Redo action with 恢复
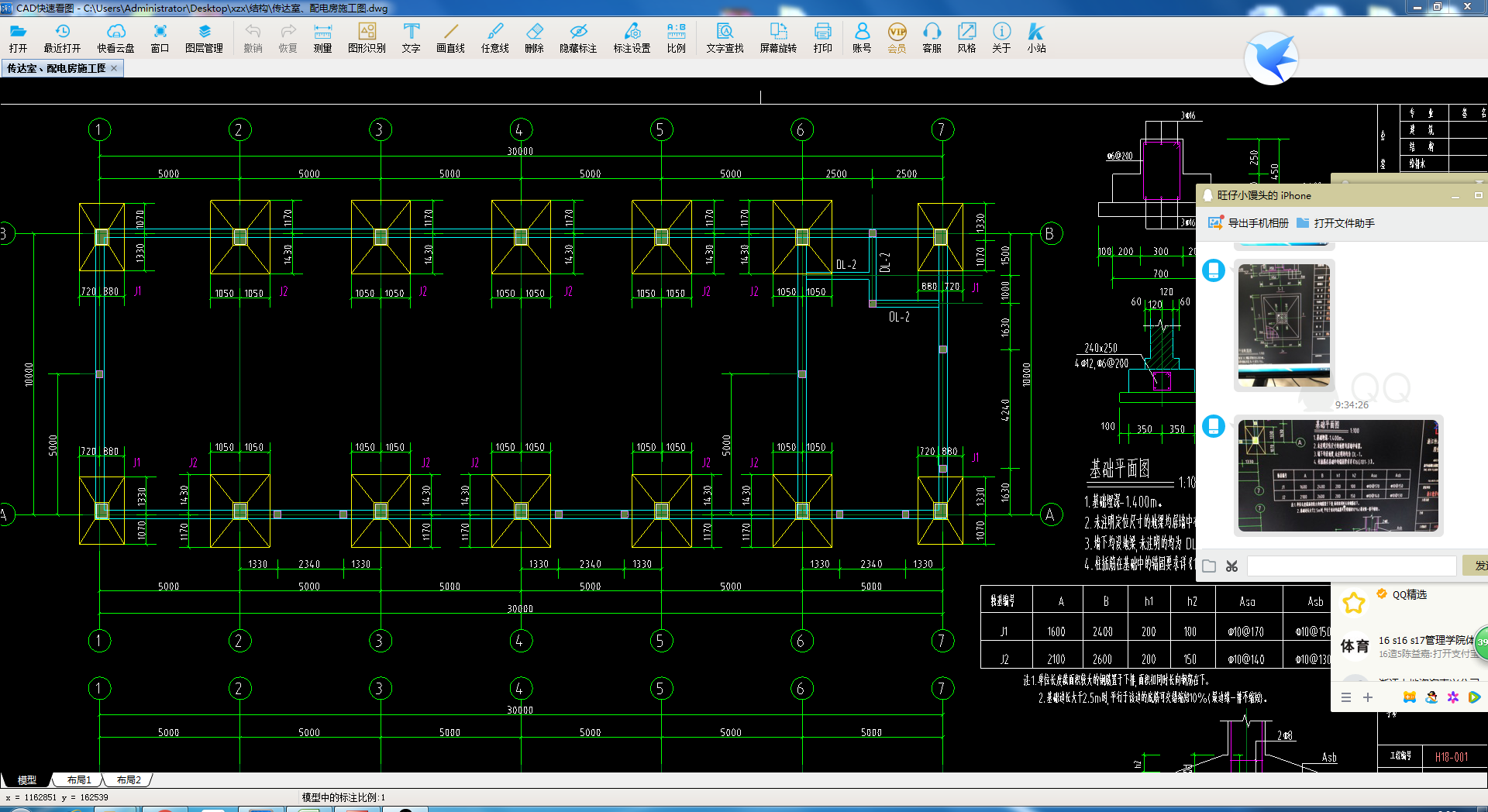1488x812 pixels. 288,37
